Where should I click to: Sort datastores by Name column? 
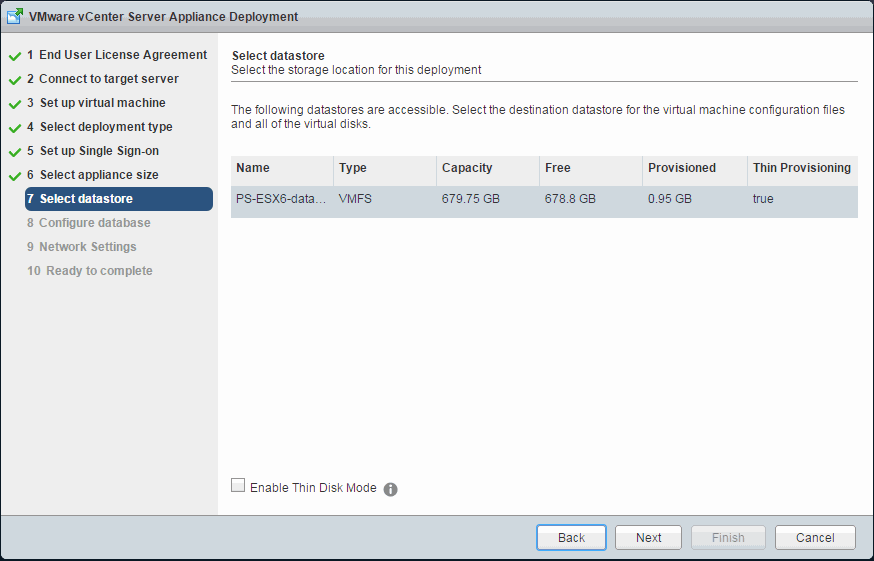point(281,168)
